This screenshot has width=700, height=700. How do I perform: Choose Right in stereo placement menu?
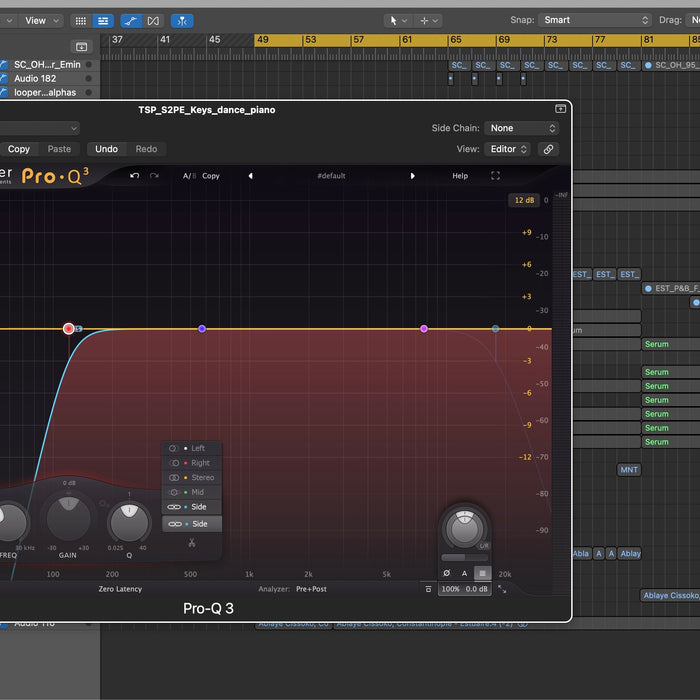[192, 463]
